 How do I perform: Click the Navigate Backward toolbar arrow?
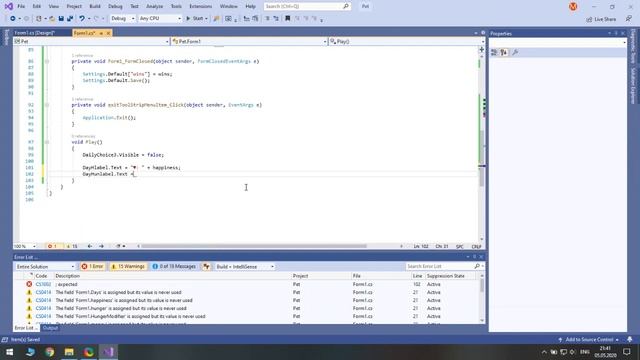pos(13,18)
